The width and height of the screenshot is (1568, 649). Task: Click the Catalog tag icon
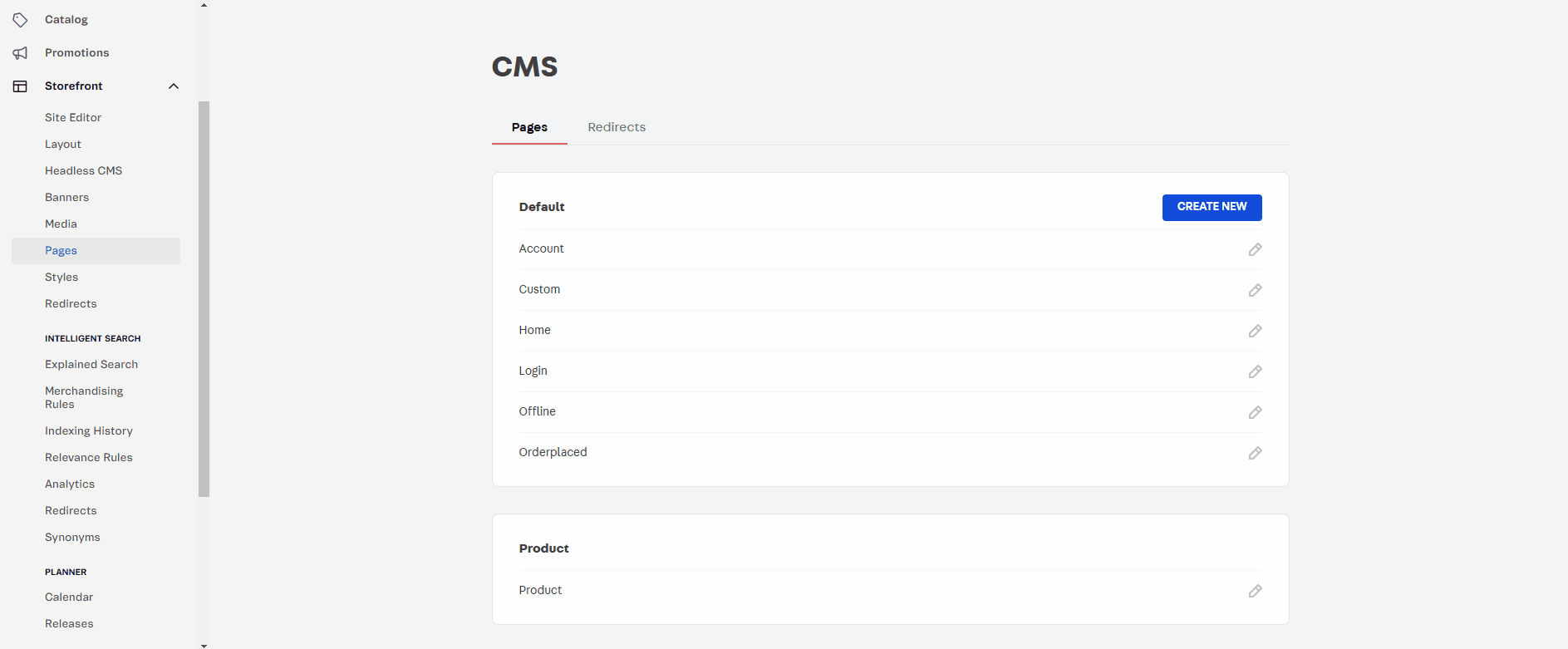click(x=21, y=20)
